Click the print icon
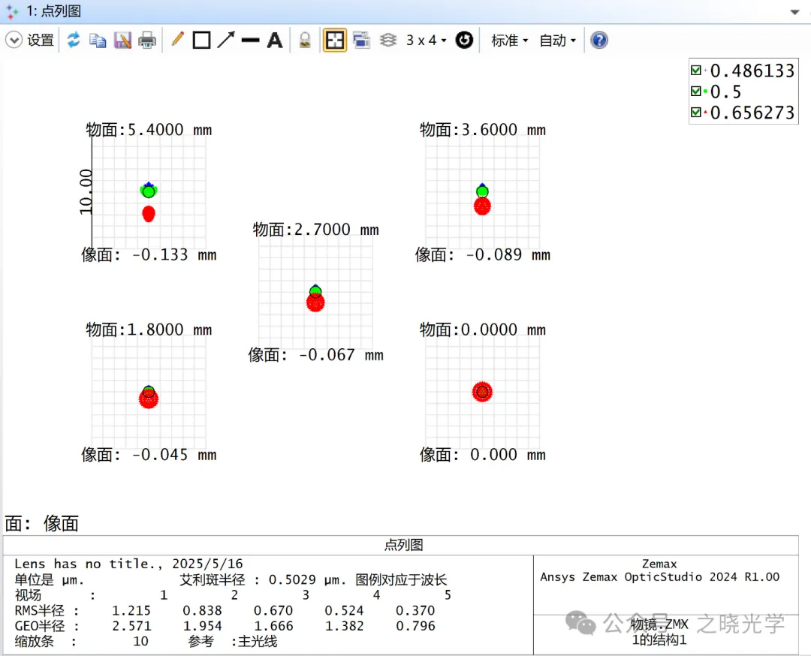The width and height of the screenshot is (811, 656). (x=147, y=40)
